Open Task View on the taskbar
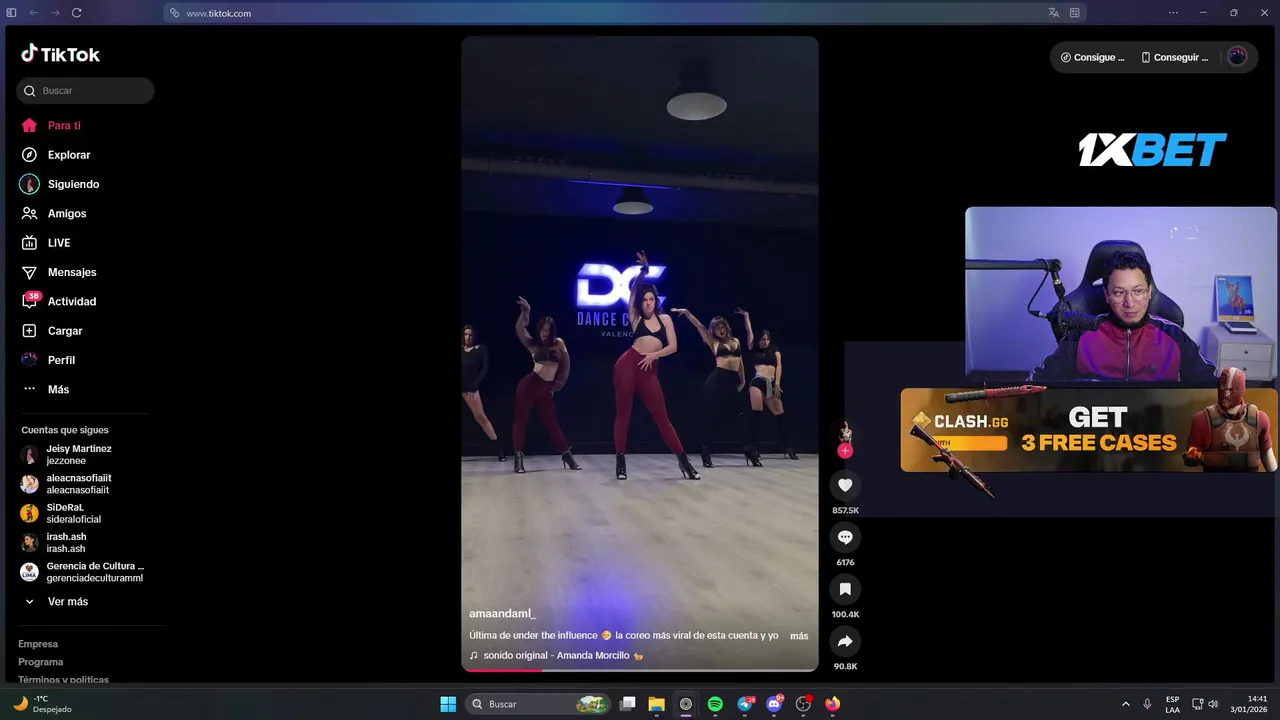1280x720 pixels. [x=628, y=704]
